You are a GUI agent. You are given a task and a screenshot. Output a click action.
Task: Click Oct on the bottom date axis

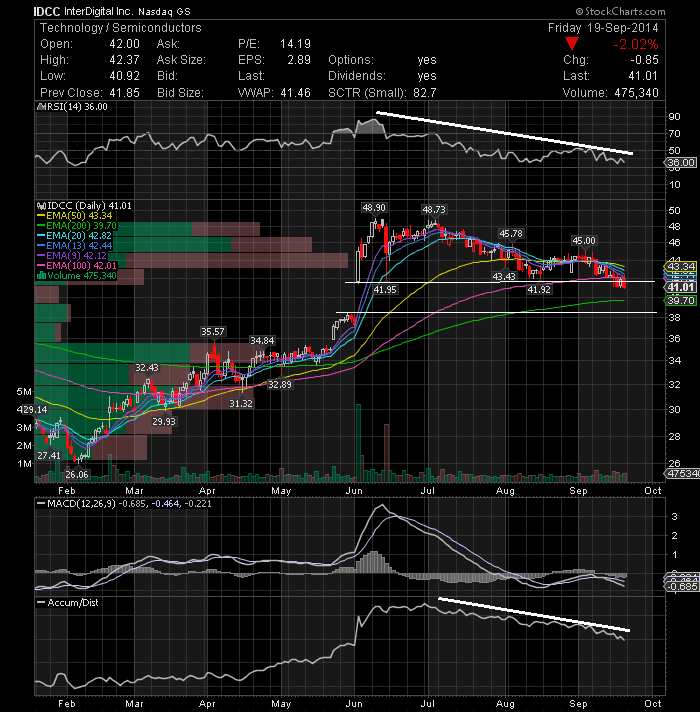point(652,703)
